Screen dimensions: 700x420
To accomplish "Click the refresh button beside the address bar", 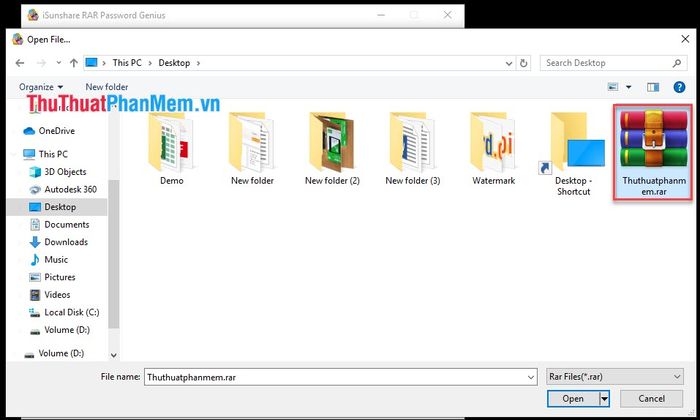I will (x=523, y=63).
